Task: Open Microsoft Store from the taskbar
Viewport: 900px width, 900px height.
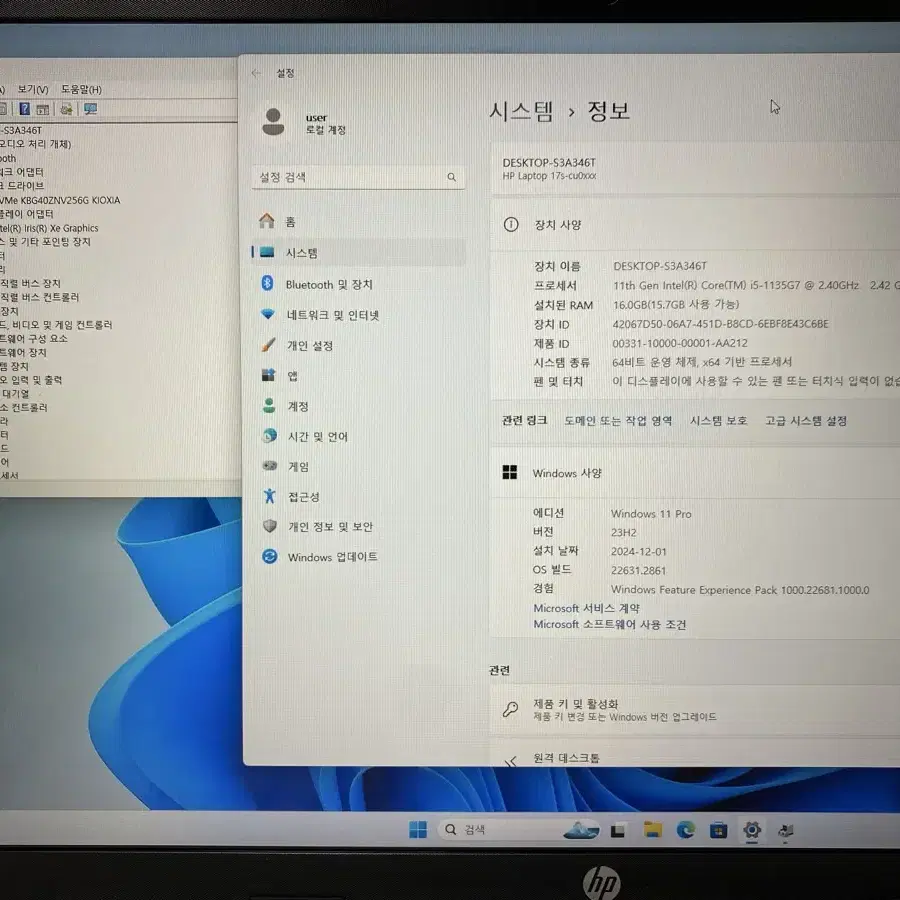Action: pos(719,830)
